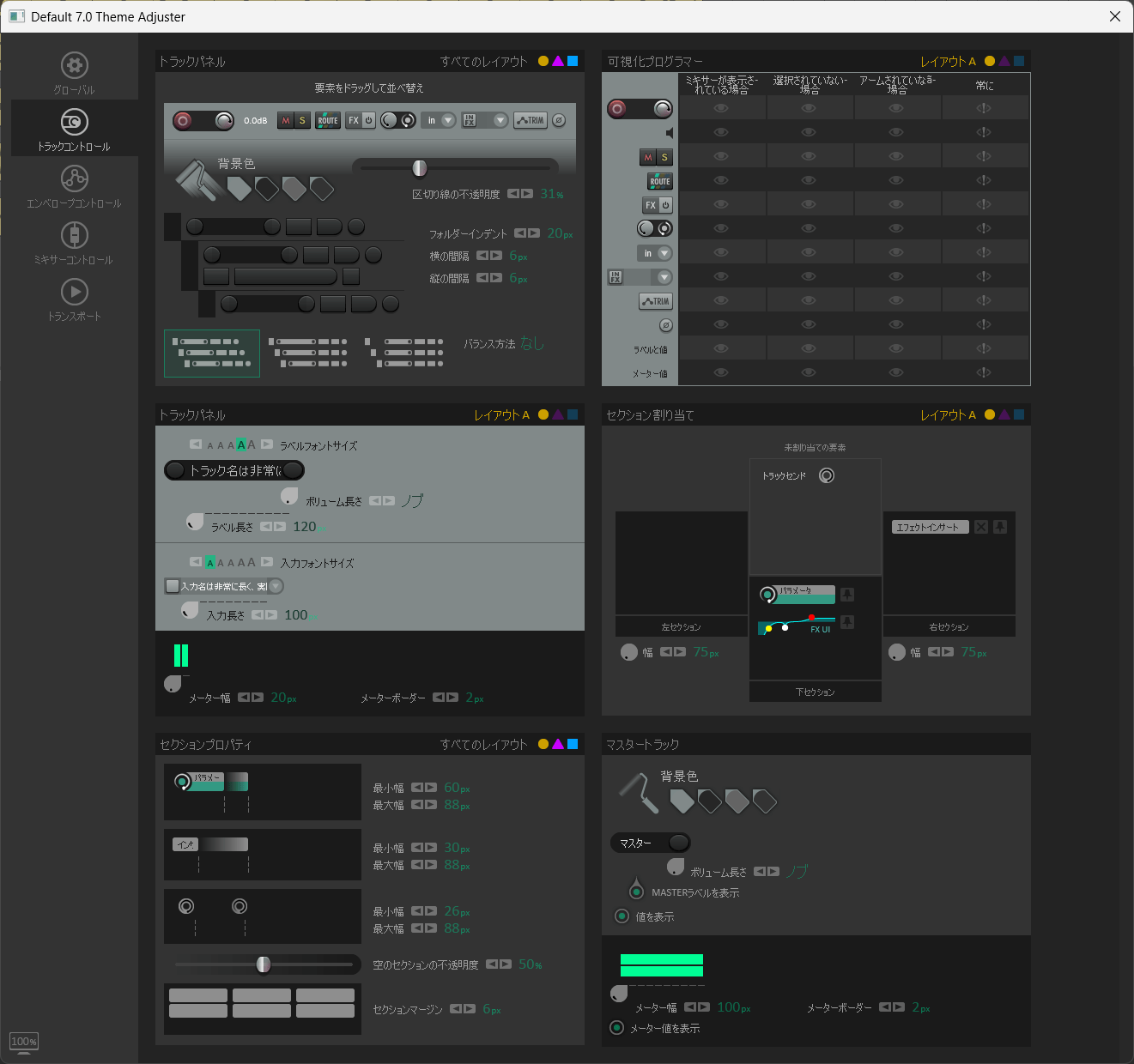Increase the フォルダーインデント value with right arrow
Viewport: 1134px width, 1064px height.
click(x=534, y=233)
